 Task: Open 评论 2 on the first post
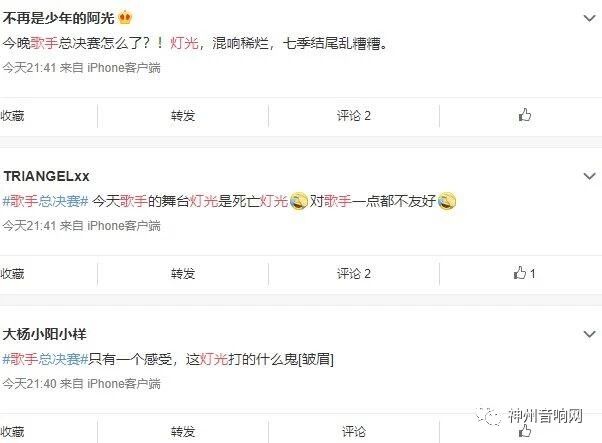pos(354,116)
